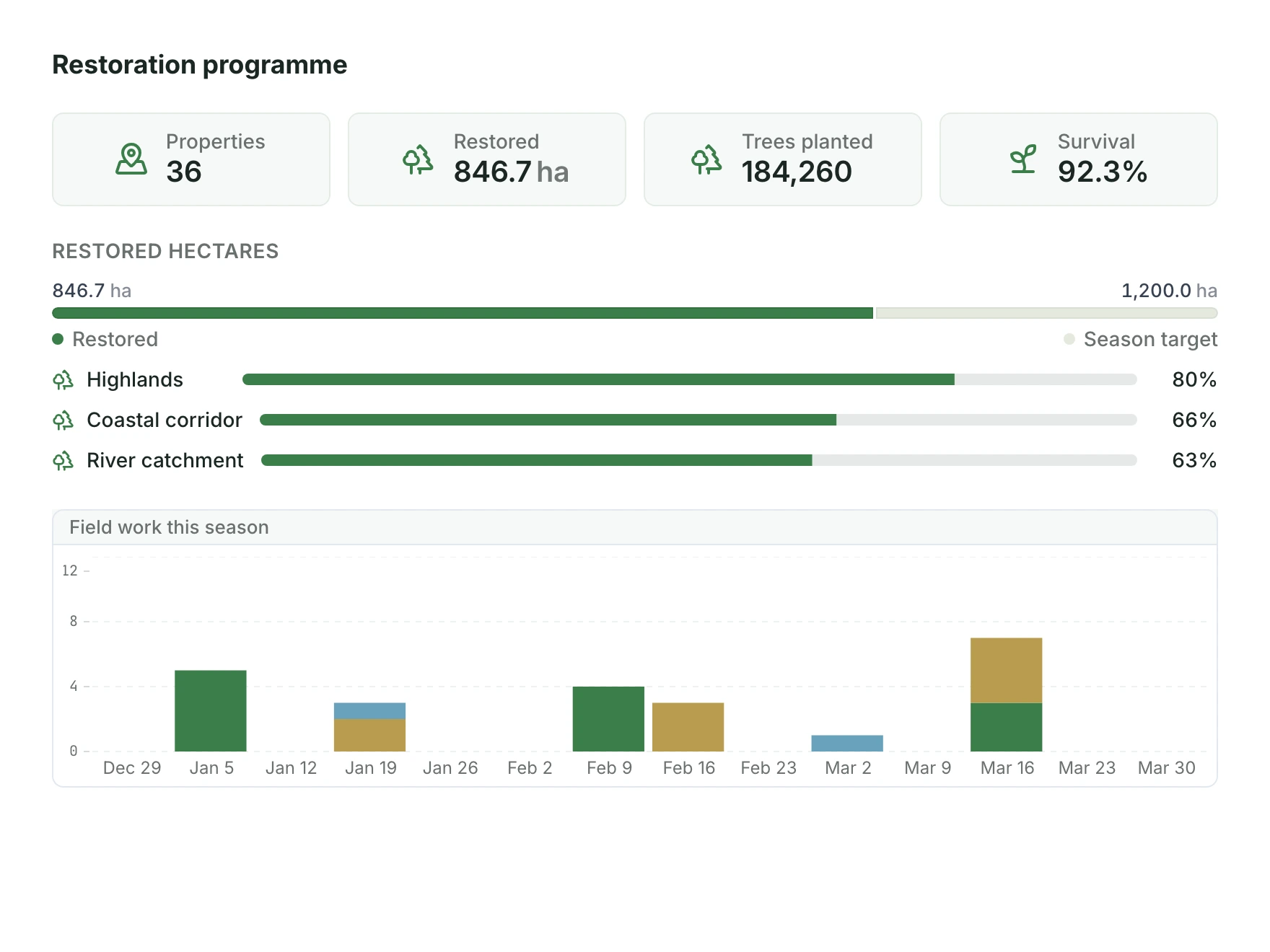Click the green Jan 5 bar
This screenshot has width=1270, height=952.
coord(211,711)
